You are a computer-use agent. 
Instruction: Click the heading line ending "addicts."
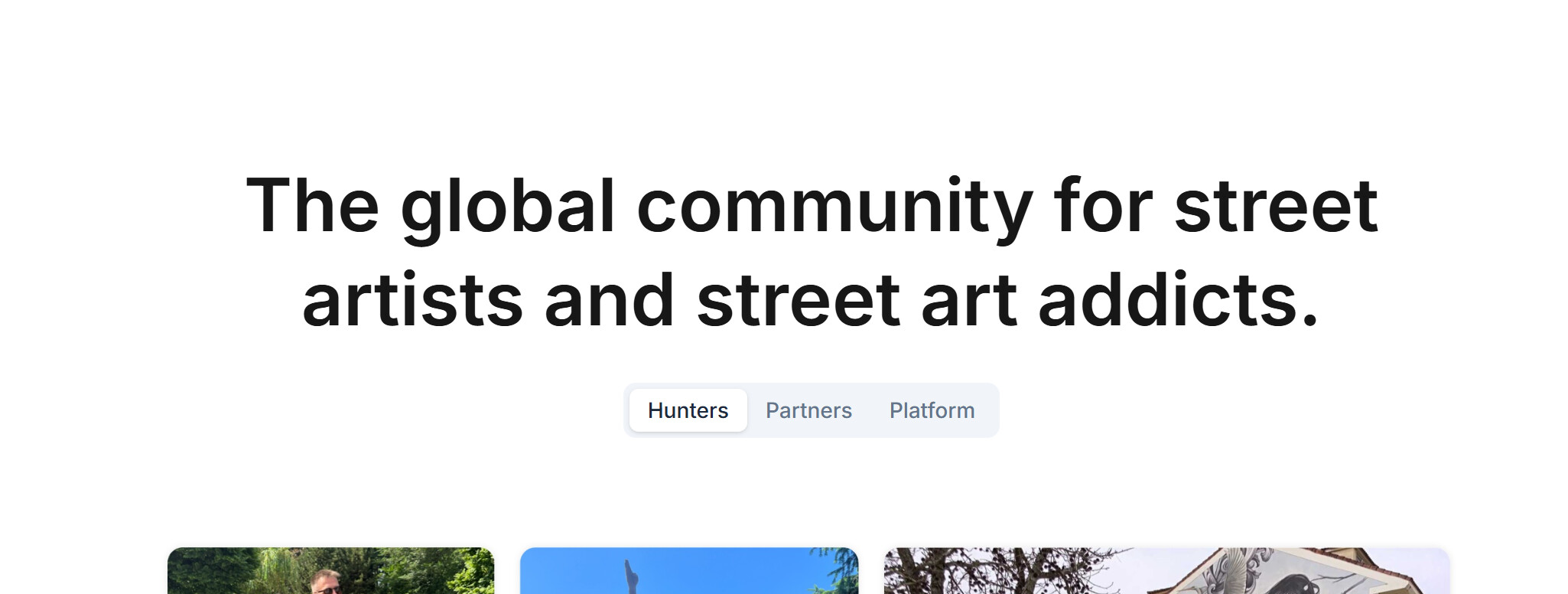[x=811, y=299]
